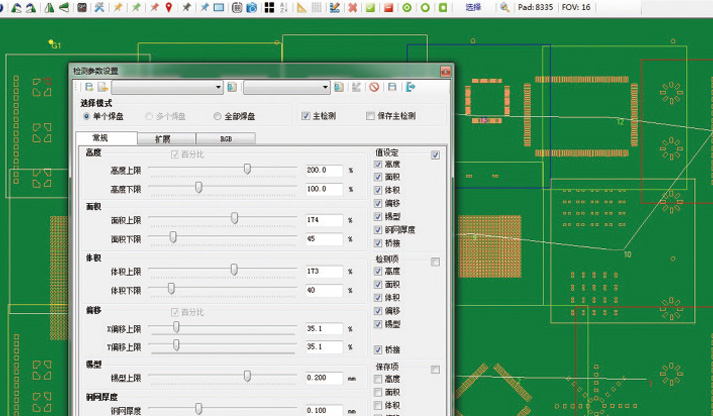Click the exit arrow icon in dialog toolbar

coord(410,88)
